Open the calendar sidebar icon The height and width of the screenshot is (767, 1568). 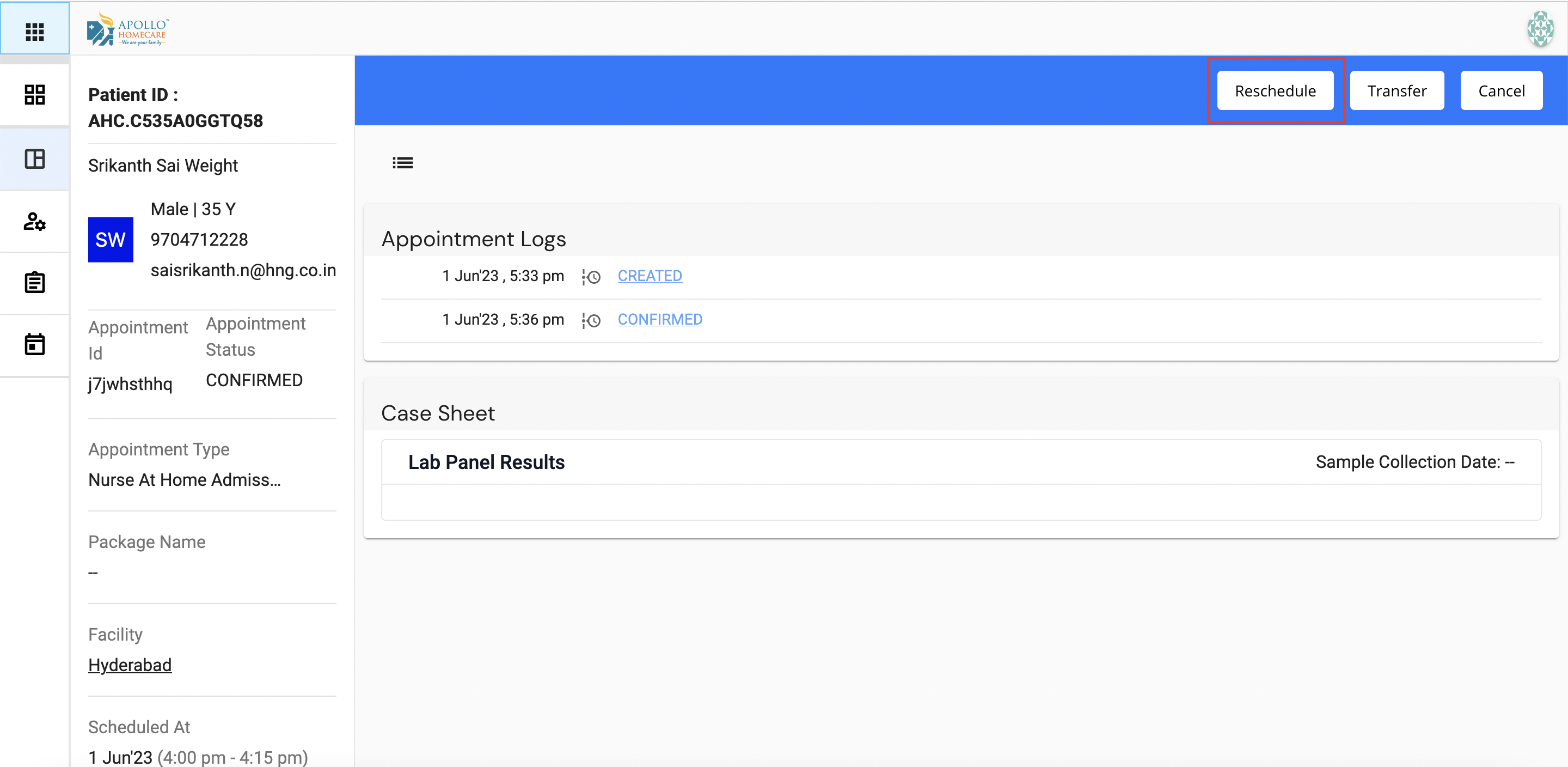(x=35, y=344)
